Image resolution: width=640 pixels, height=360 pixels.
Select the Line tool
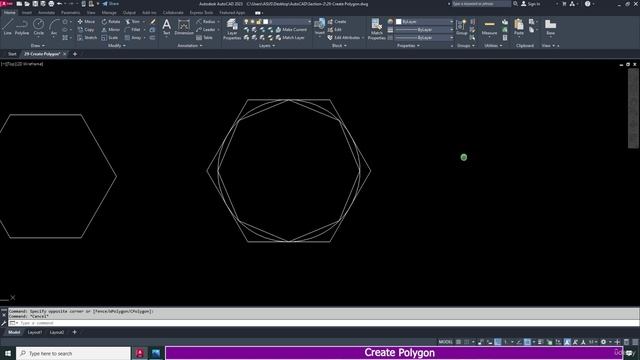[x=7, y=27]
